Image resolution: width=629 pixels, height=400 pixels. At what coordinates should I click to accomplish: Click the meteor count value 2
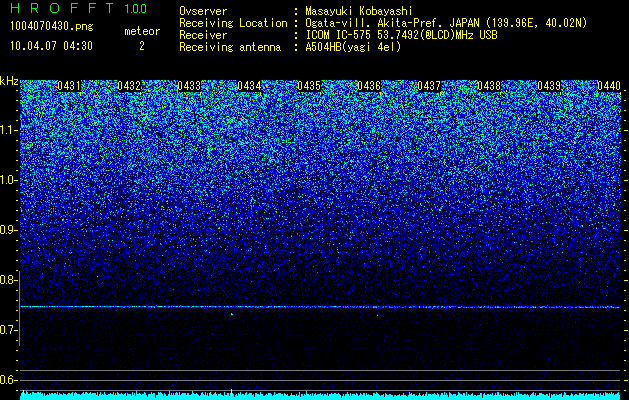[x=142, y=46]
